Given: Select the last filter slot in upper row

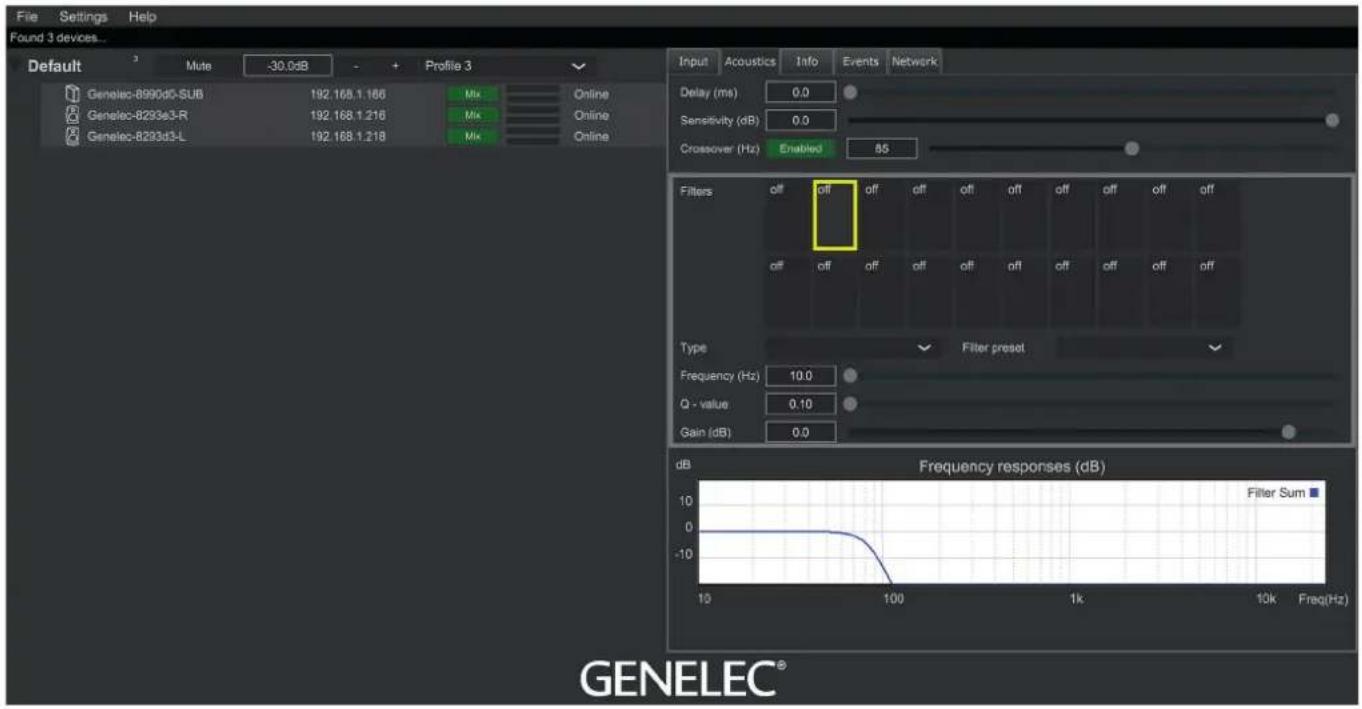Looking at the screenshot, I should coord(1219,215).
